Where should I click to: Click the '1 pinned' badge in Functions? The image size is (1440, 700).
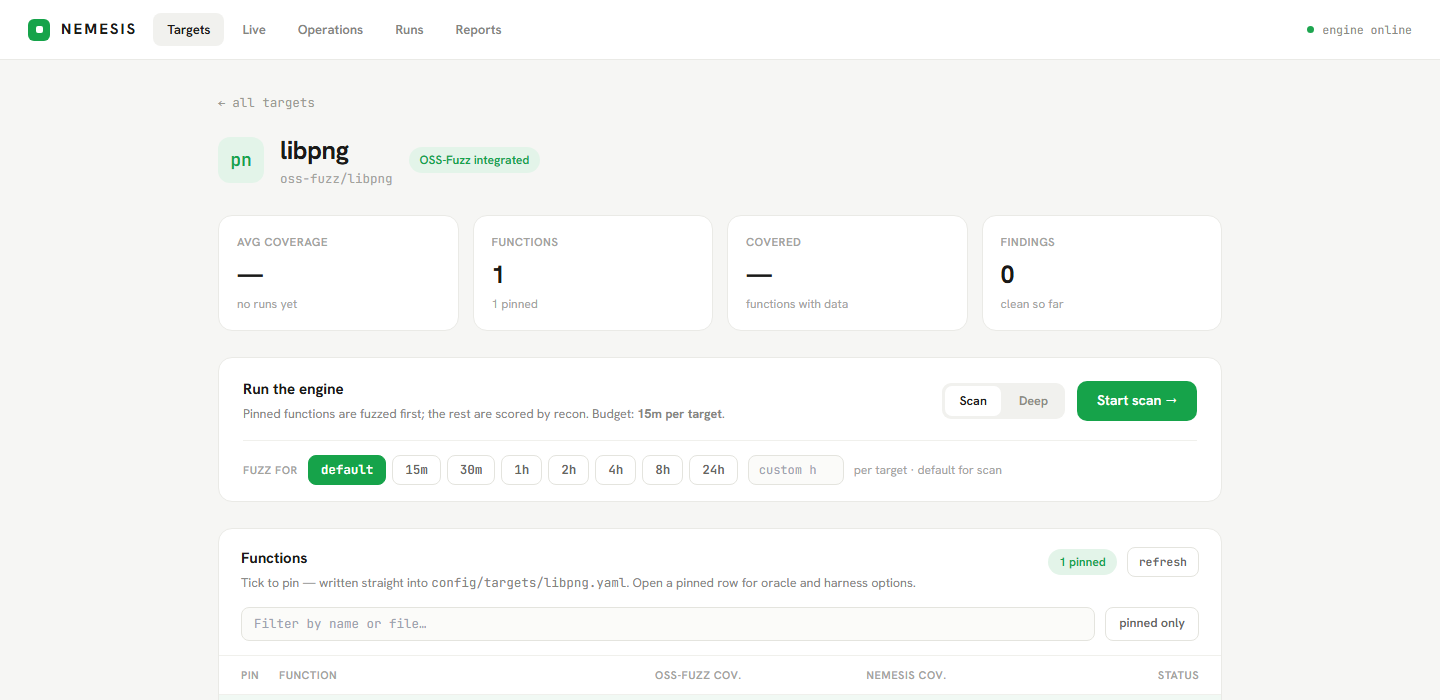click(1082, 562)
